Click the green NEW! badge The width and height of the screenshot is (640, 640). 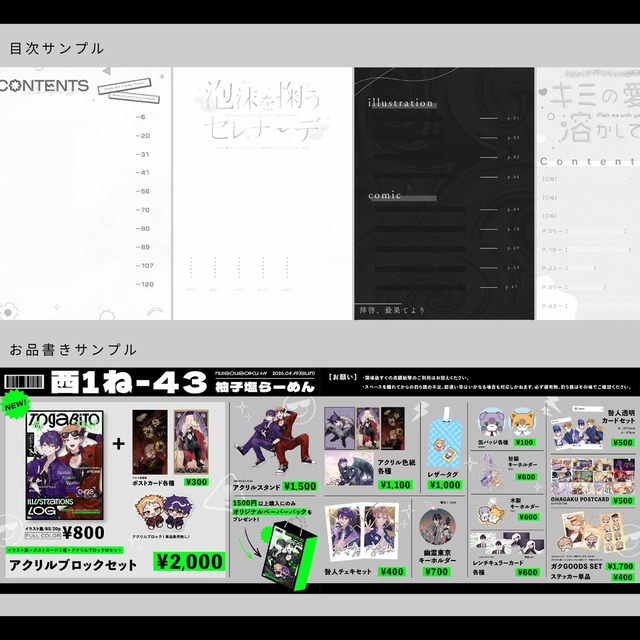pyautogui.click(x=16, y=405)
